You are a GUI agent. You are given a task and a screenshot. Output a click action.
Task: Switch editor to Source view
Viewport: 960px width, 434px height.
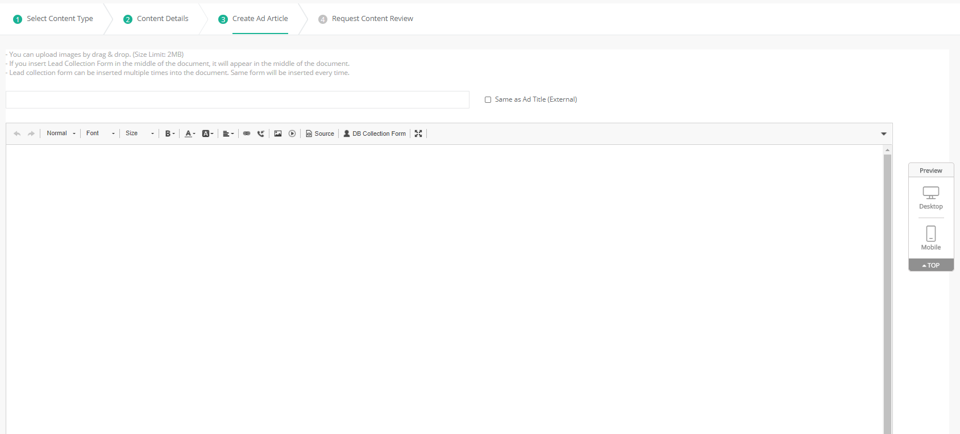[320, 133]
